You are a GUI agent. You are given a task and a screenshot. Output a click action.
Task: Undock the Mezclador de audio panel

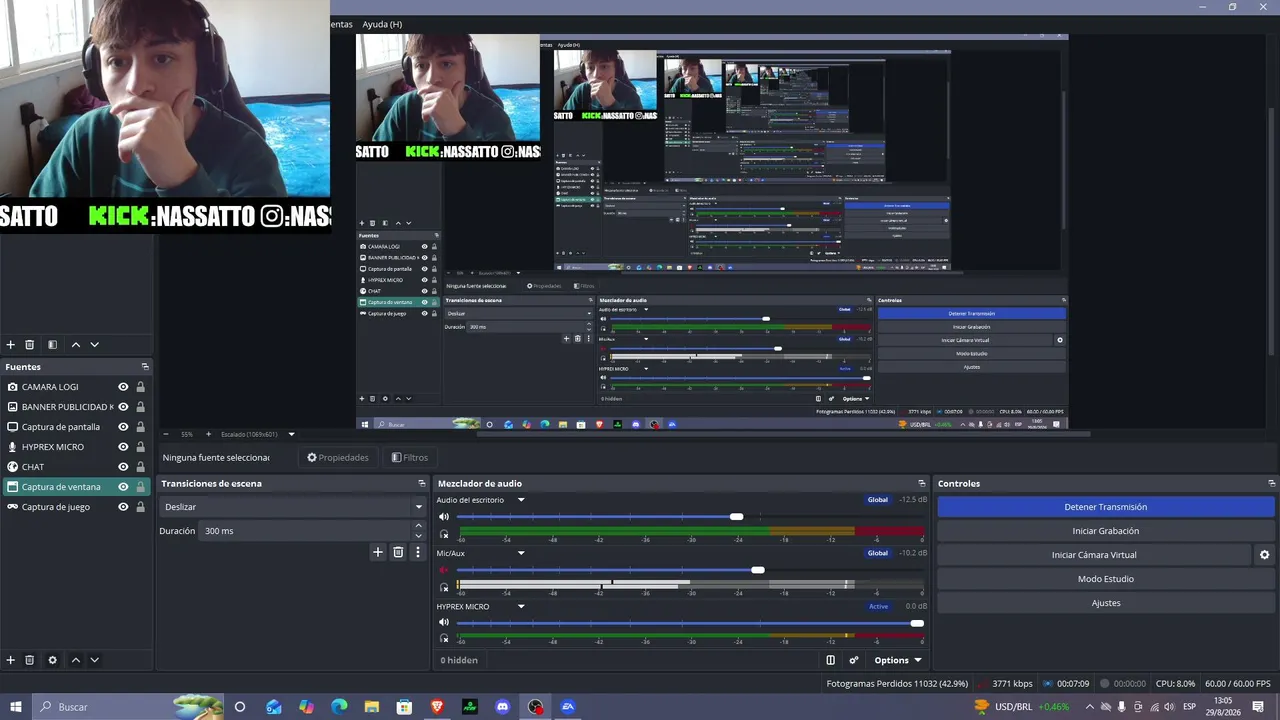pyautogui.click(x=922, y=484)
